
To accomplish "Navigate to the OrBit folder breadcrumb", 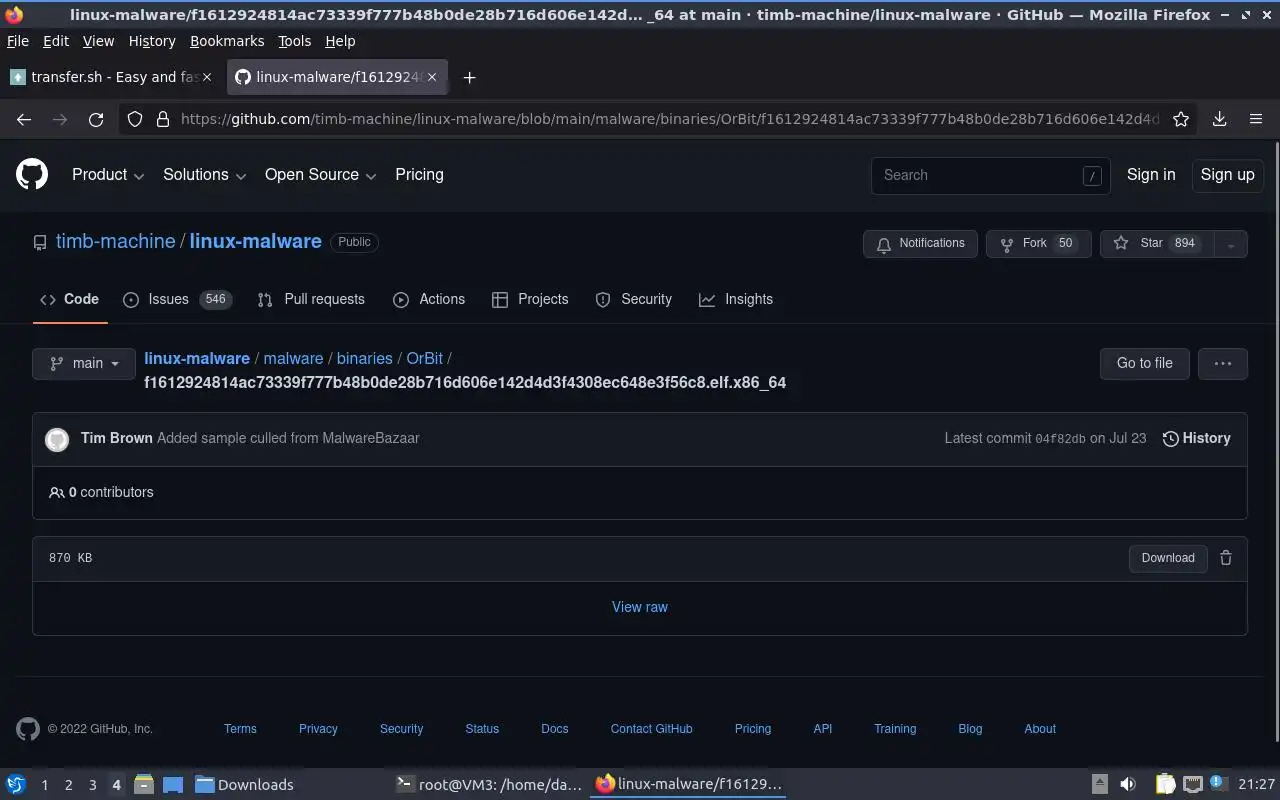I will [x=424, y=358].
